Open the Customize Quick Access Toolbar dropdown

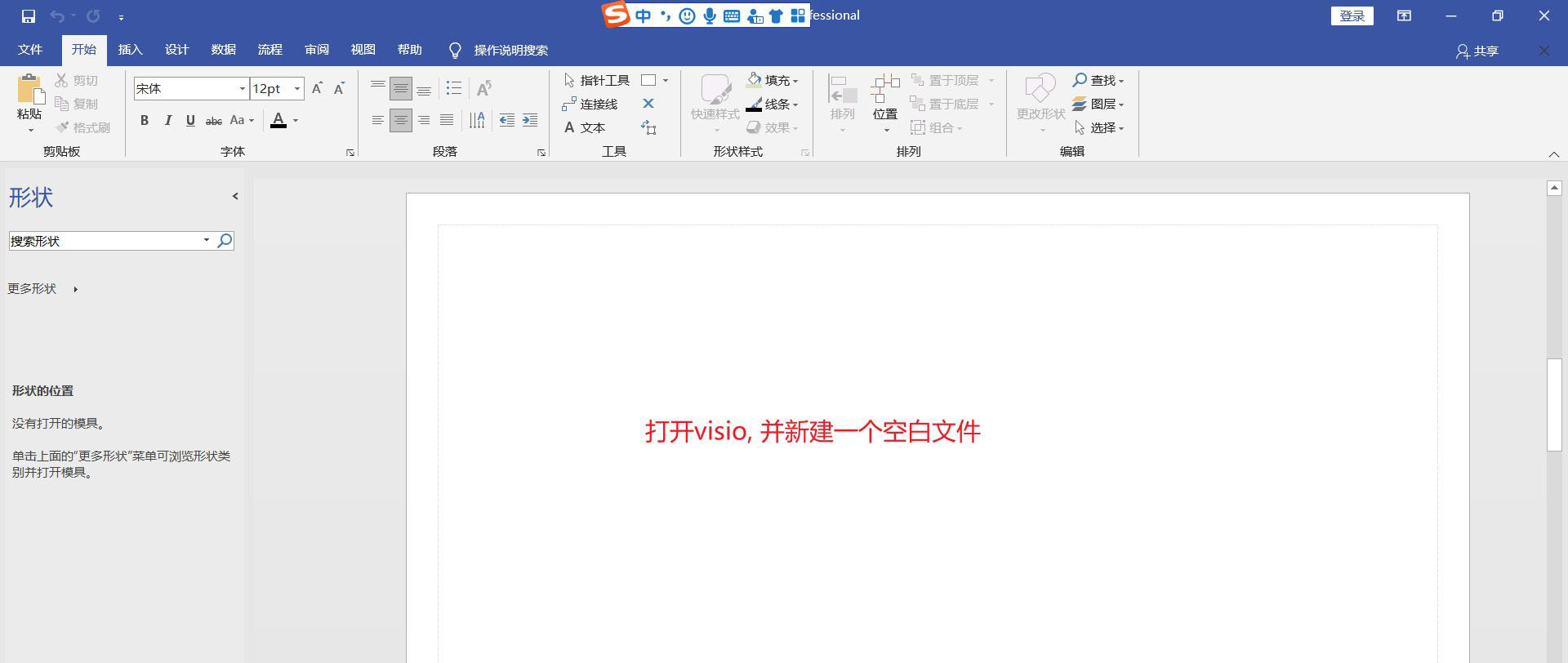click(121, 17)
